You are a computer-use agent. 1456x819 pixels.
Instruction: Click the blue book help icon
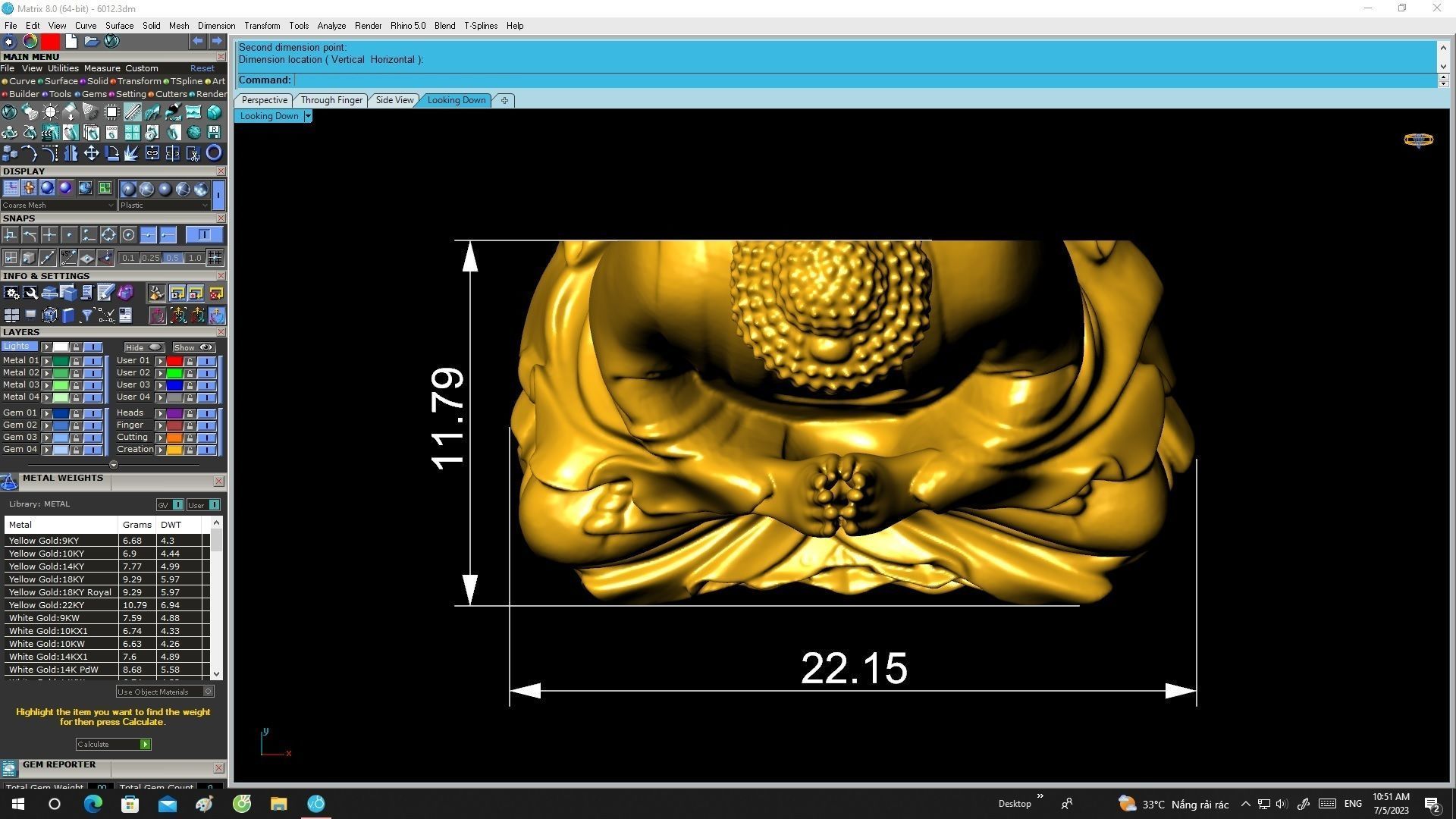coord(68,315)
